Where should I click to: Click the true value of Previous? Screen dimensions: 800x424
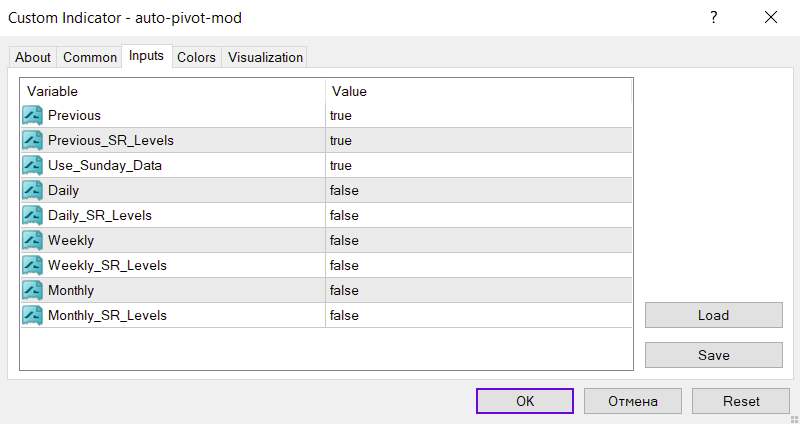[341, 115]
